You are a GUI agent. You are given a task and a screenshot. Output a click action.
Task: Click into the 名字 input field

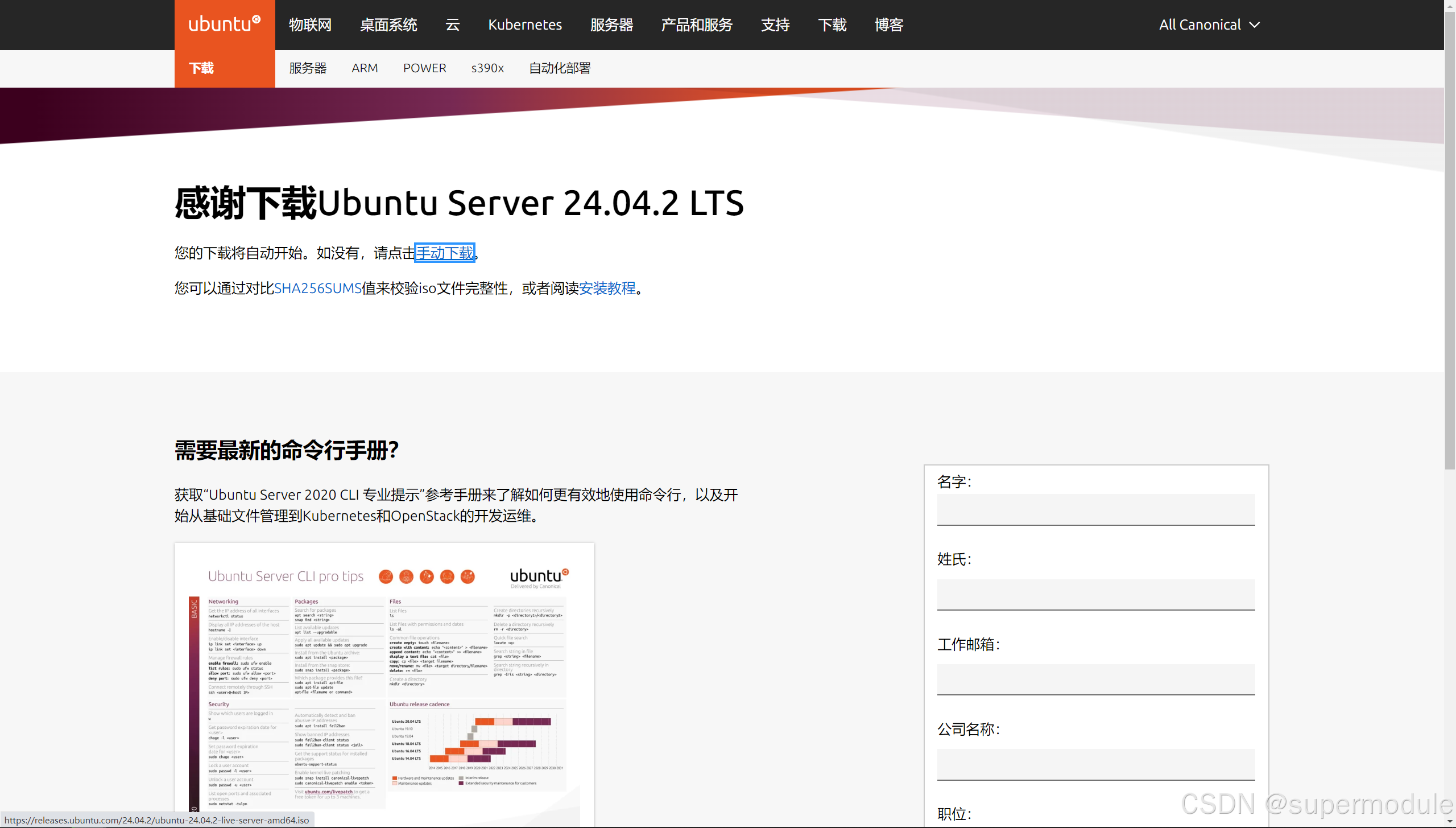1095,509
